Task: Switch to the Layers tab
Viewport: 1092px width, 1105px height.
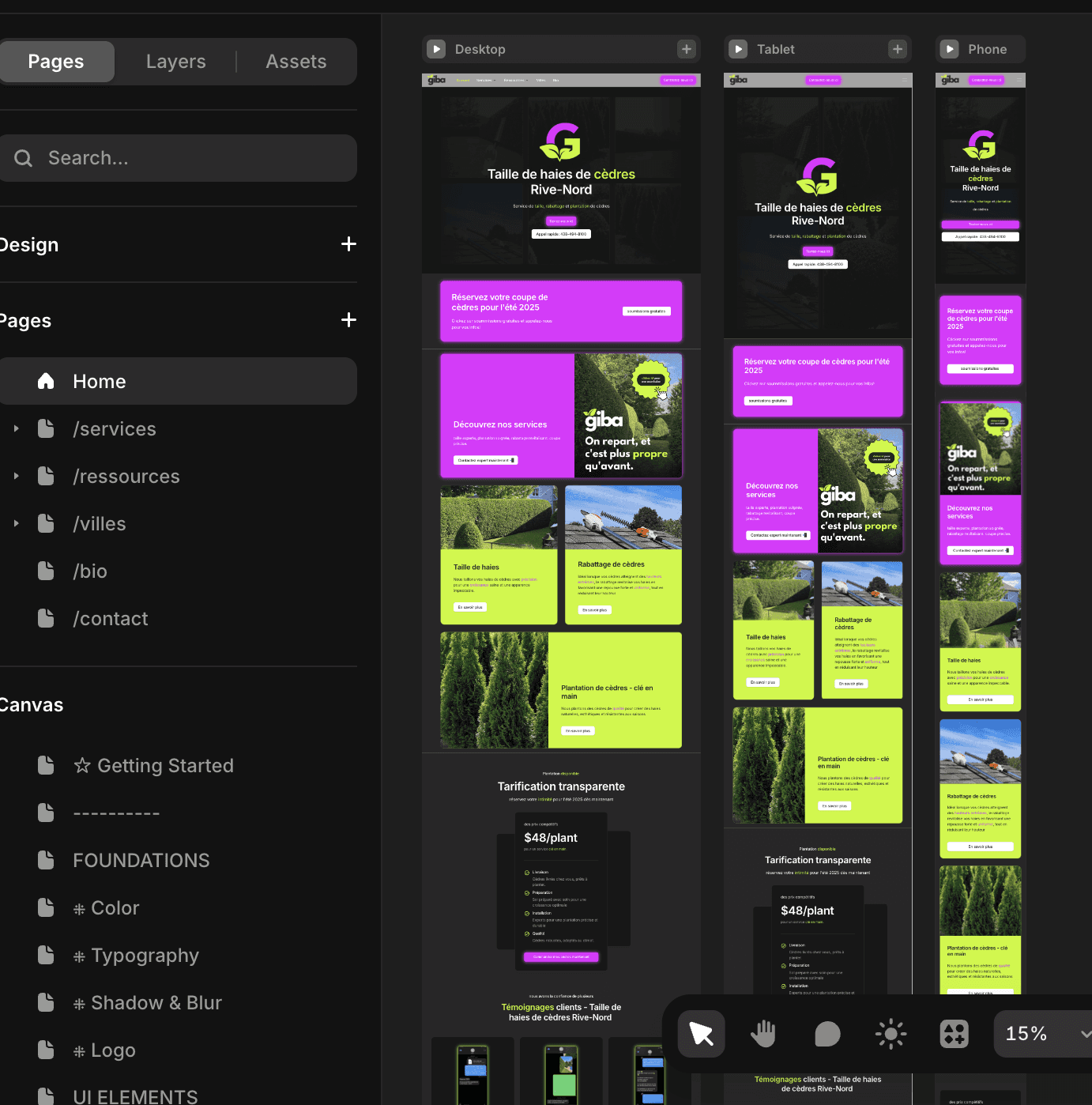Action: tap(175, 62)
